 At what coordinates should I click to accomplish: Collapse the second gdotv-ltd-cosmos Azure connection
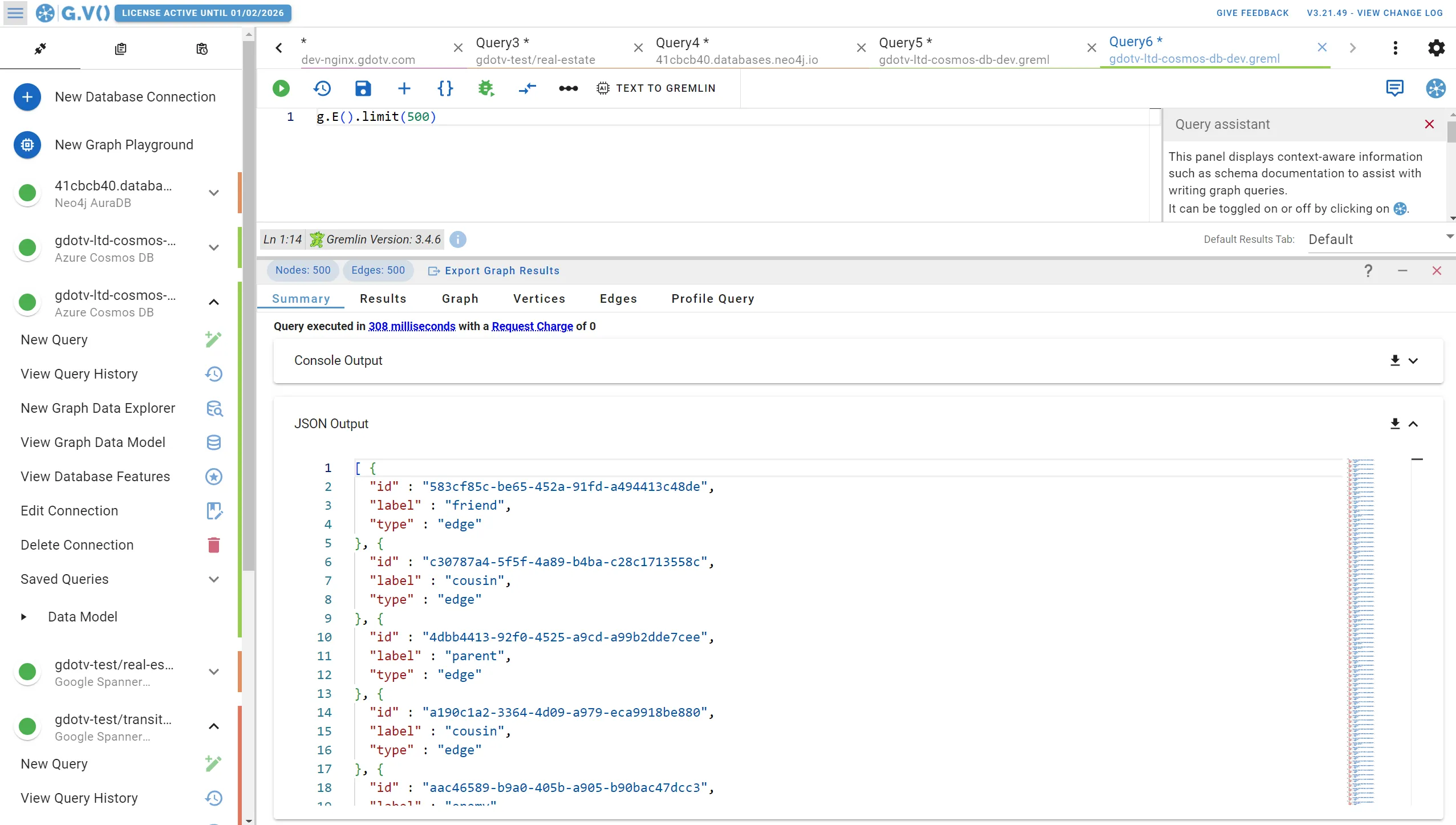point(214,302)
